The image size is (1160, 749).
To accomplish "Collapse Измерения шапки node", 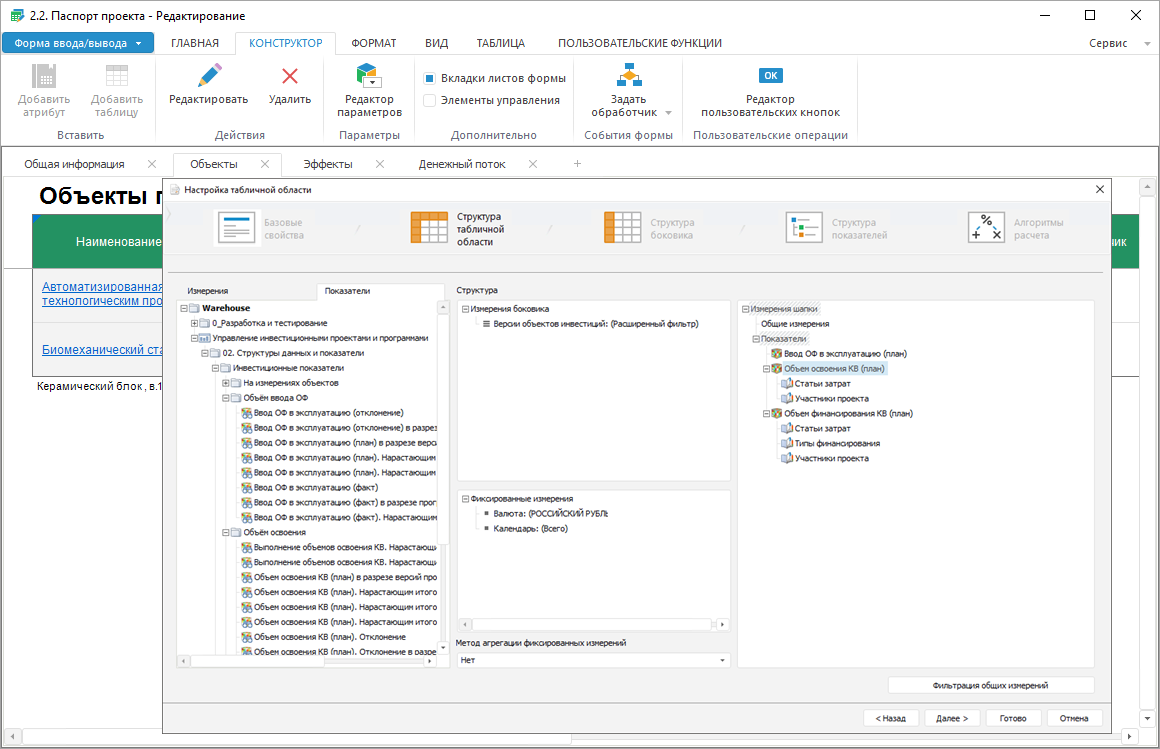I will pyautogui.click(x=746, y=309).
